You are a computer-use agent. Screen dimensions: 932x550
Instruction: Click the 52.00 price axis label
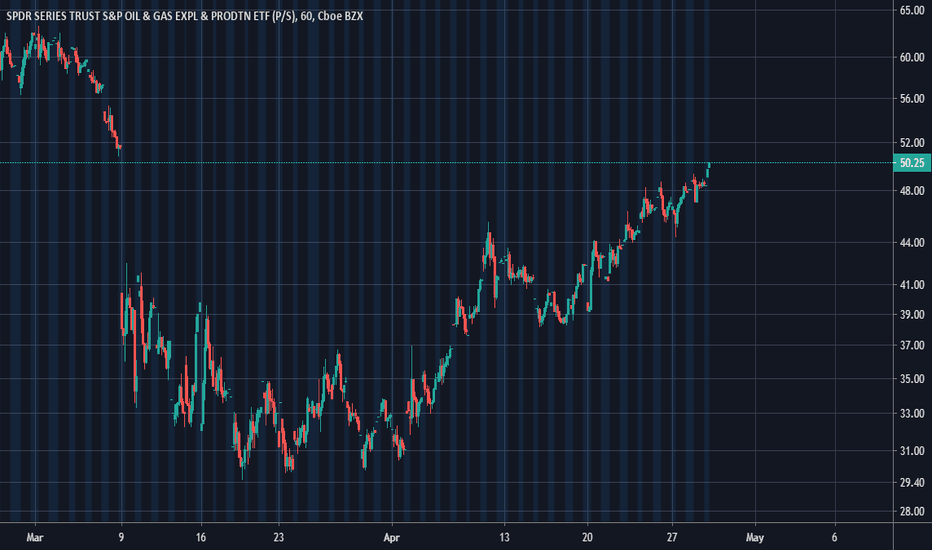point(912,143)
